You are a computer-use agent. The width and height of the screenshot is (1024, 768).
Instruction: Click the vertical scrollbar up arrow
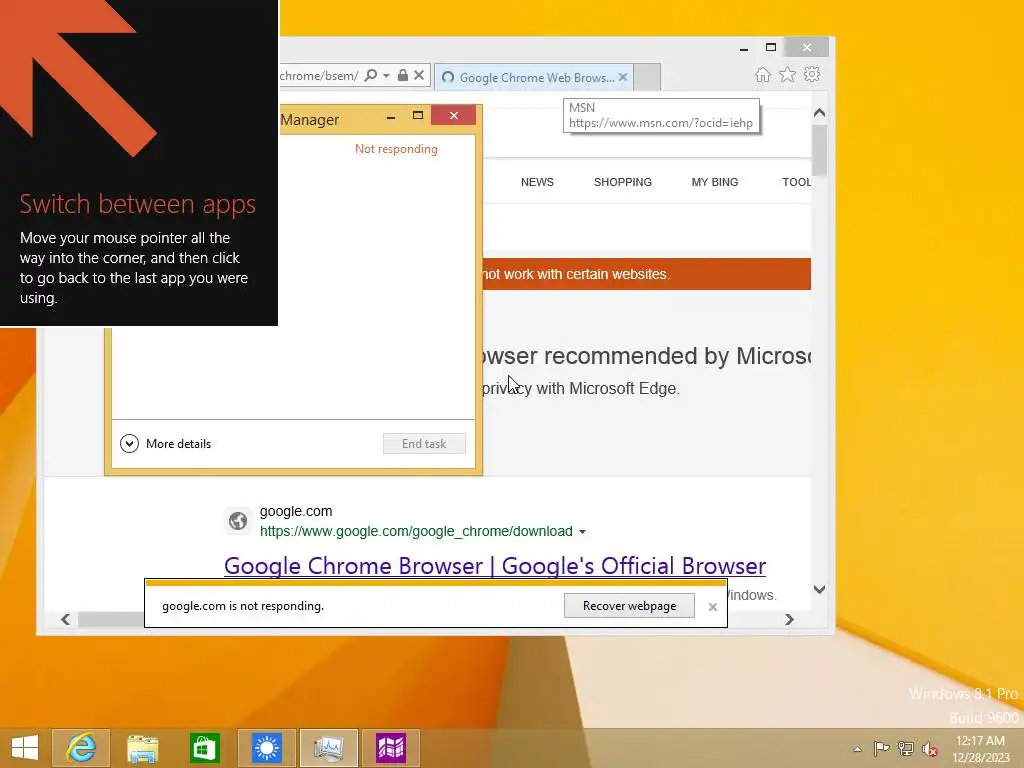(x=820, y=113)
